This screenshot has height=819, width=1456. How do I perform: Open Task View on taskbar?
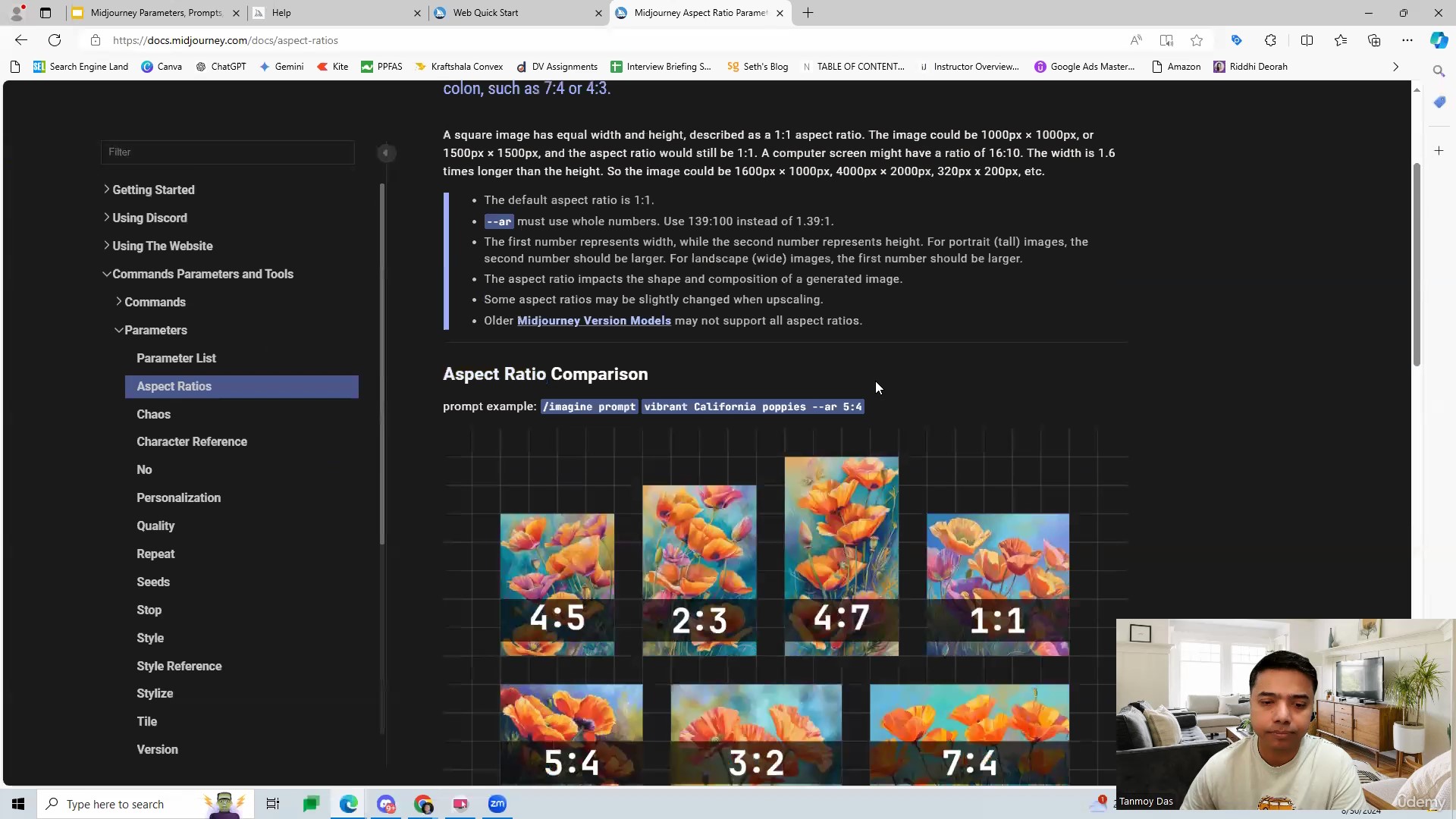click(x=273, y=804)
